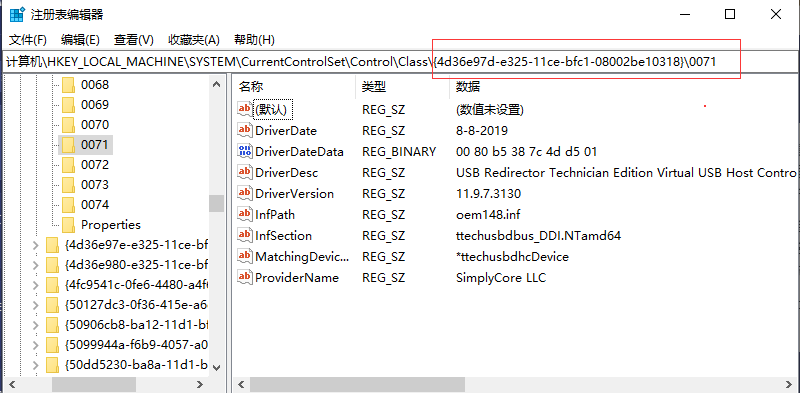800x393 pixels.
Task: Click the tree pane scroll up arrow
Action: pyautogui.click(x=216, y=84)
